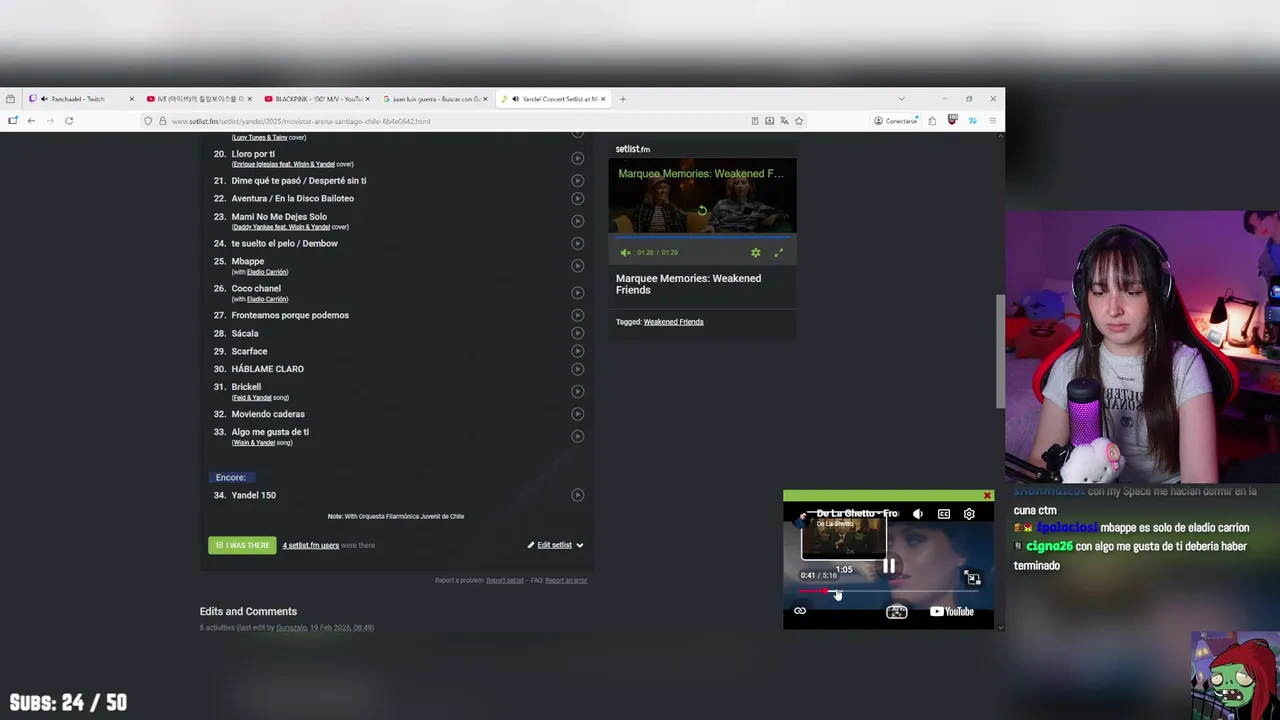Play song preview for Lloro por ti
1280x720 pixels.
(577, 158)
